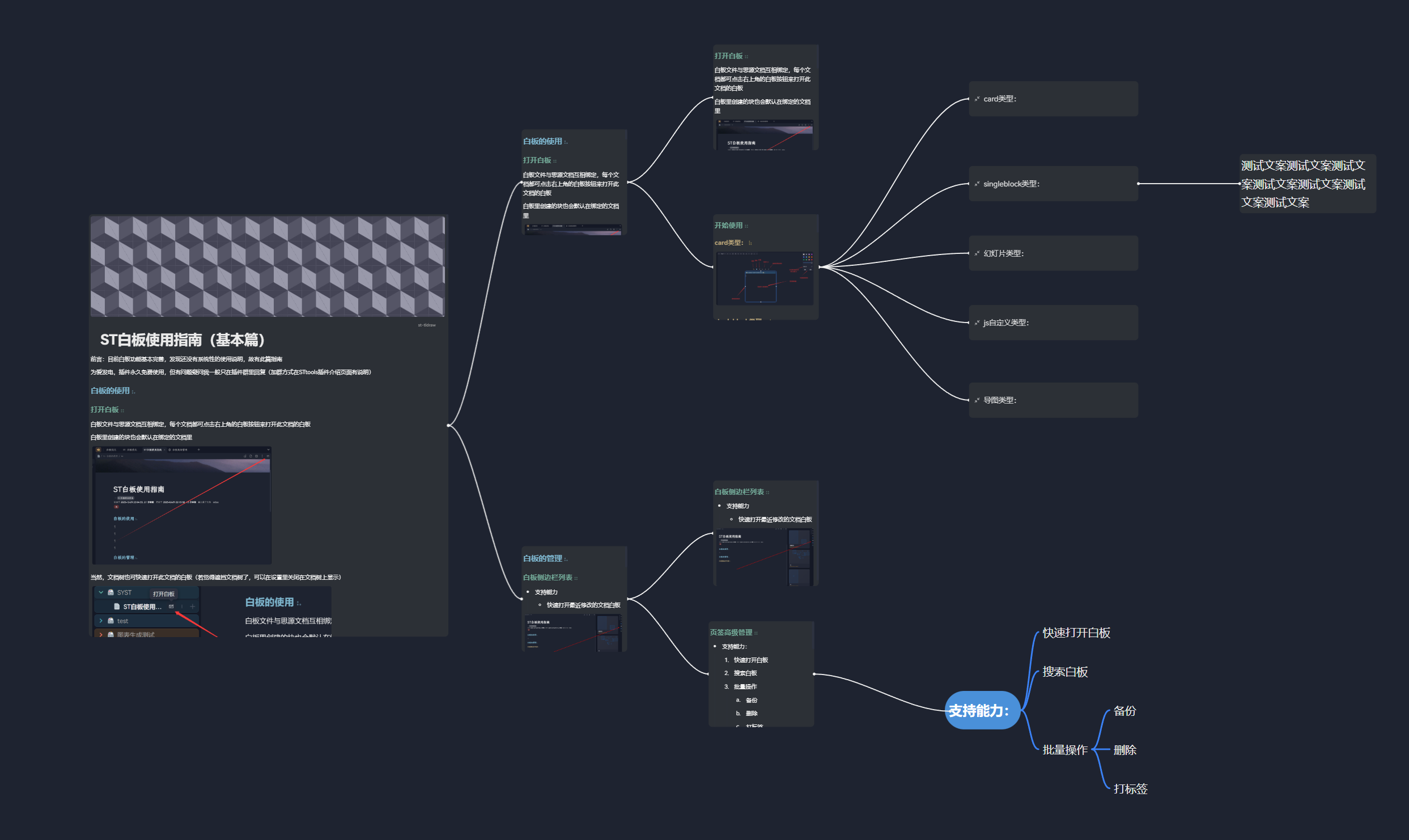The image size is (1409, 840).
Task: Click the '前言：目前白板功能基本完善' paragraph
Action: tap(186, 359)
